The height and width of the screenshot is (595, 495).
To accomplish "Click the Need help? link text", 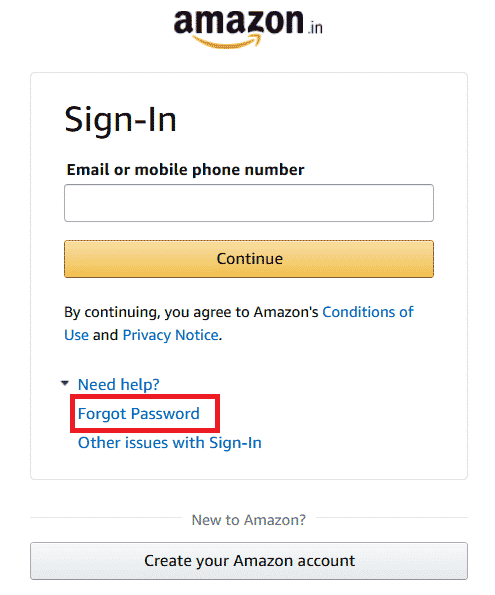I will 118,384.
